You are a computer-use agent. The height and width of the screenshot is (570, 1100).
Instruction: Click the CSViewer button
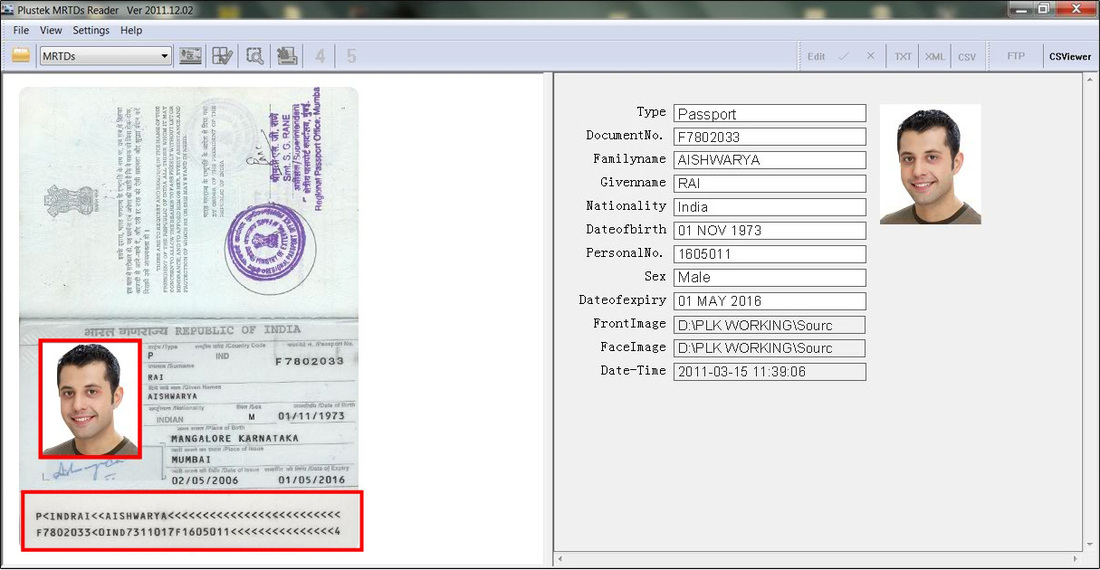click(1070, 56)
